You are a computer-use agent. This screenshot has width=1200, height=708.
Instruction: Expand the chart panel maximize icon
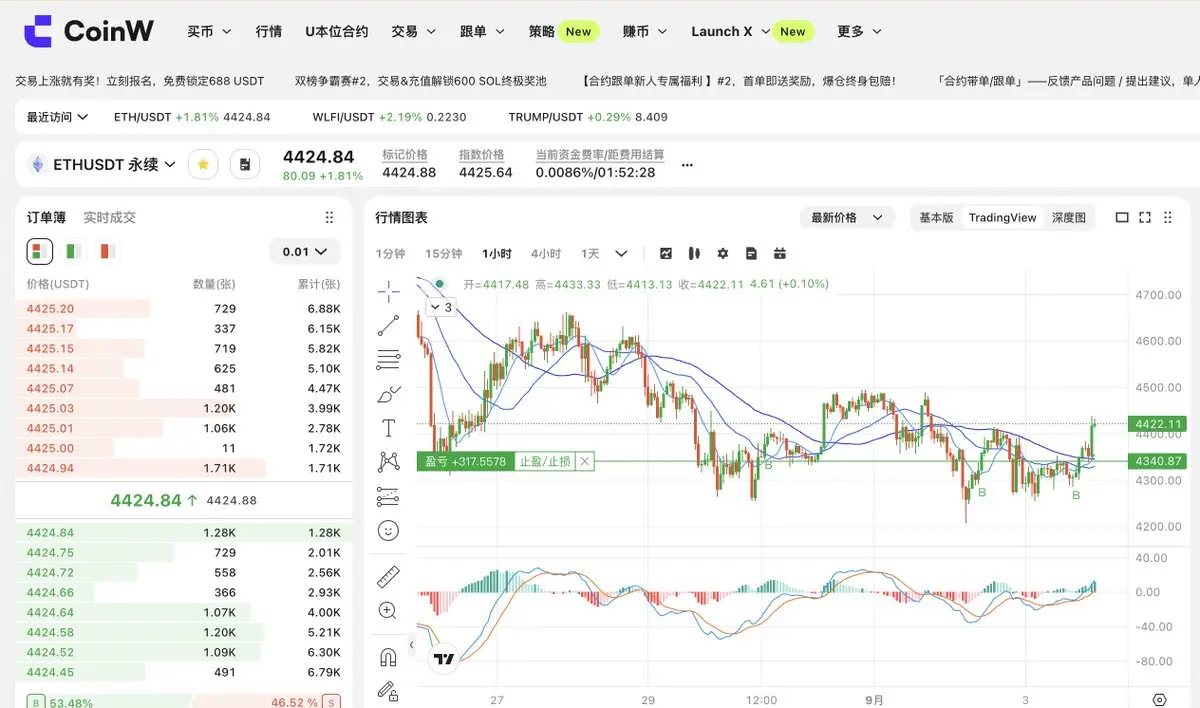click(x=1121, y=217)
